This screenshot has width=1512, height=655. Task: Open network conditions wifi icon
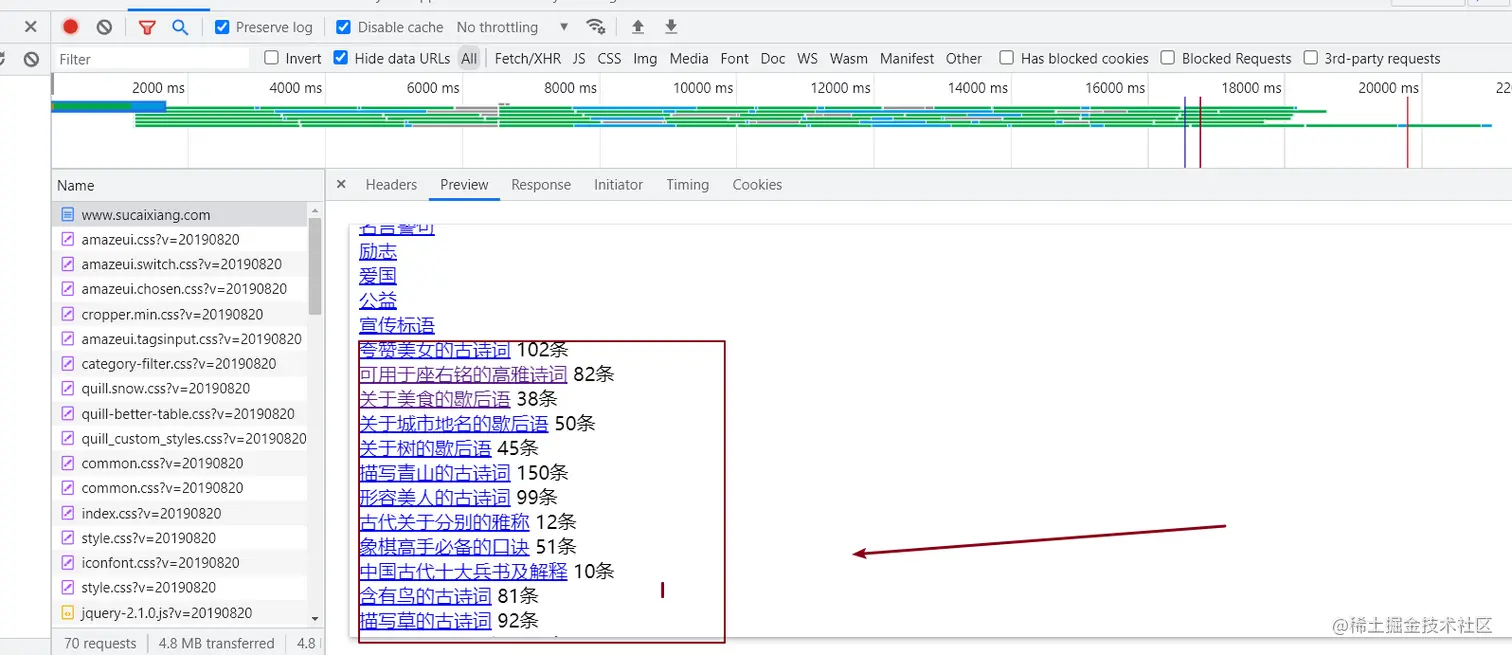(x=595, y=27)
